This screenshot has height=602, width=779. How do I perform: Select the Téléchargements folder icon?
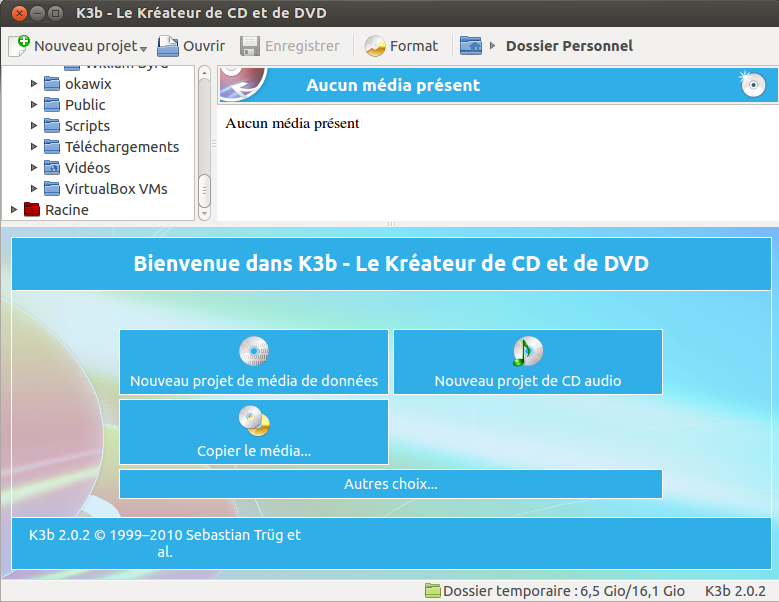(52, 147)
